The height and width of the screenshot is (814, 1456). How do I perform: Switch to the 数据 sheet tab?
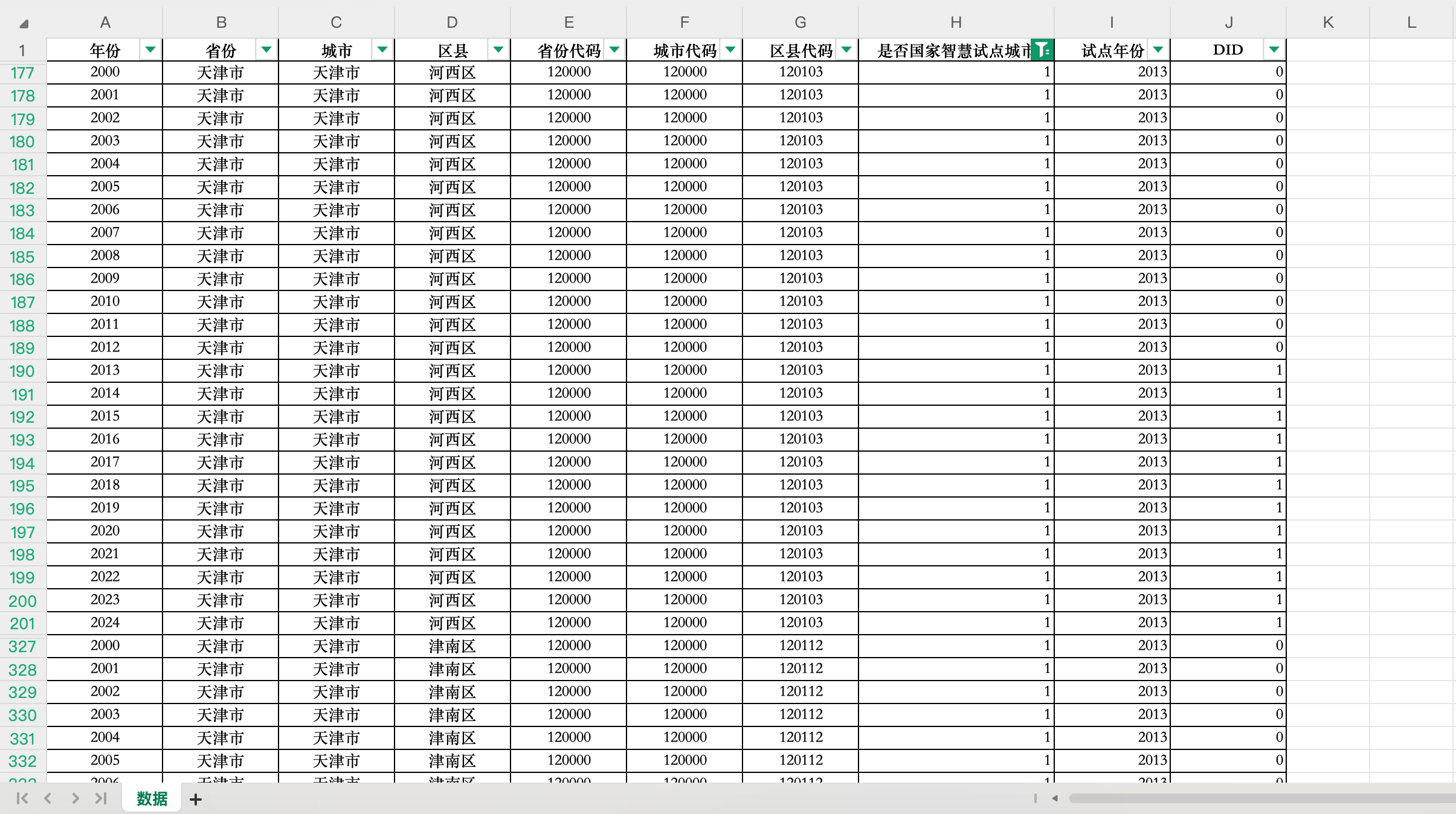[x=152, y=799]
